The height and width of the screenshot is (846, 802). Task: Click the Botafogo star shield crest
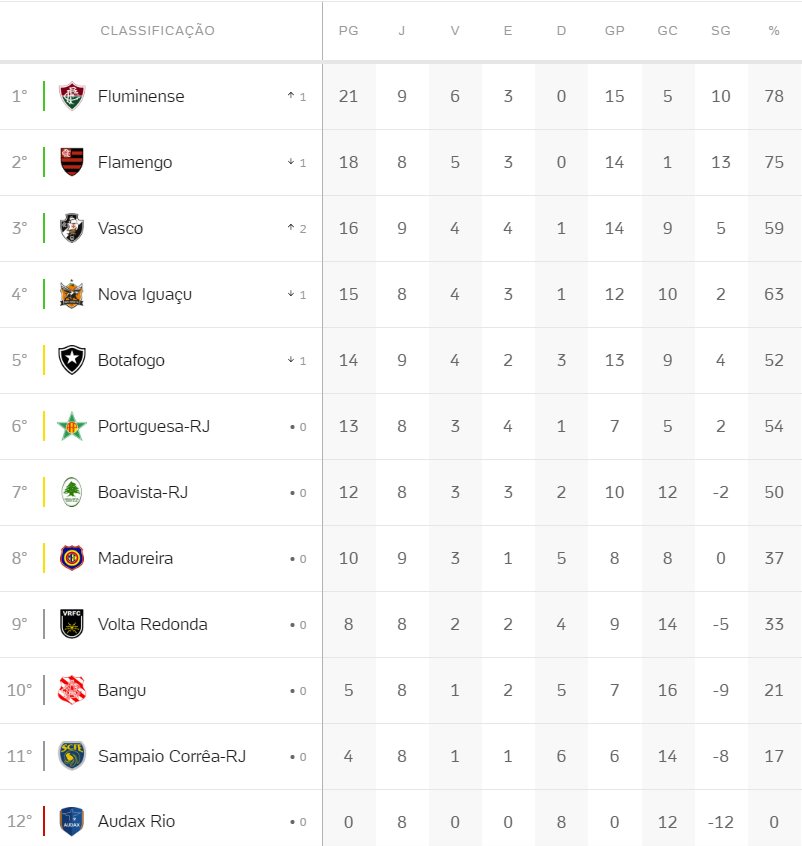(72, 360)
